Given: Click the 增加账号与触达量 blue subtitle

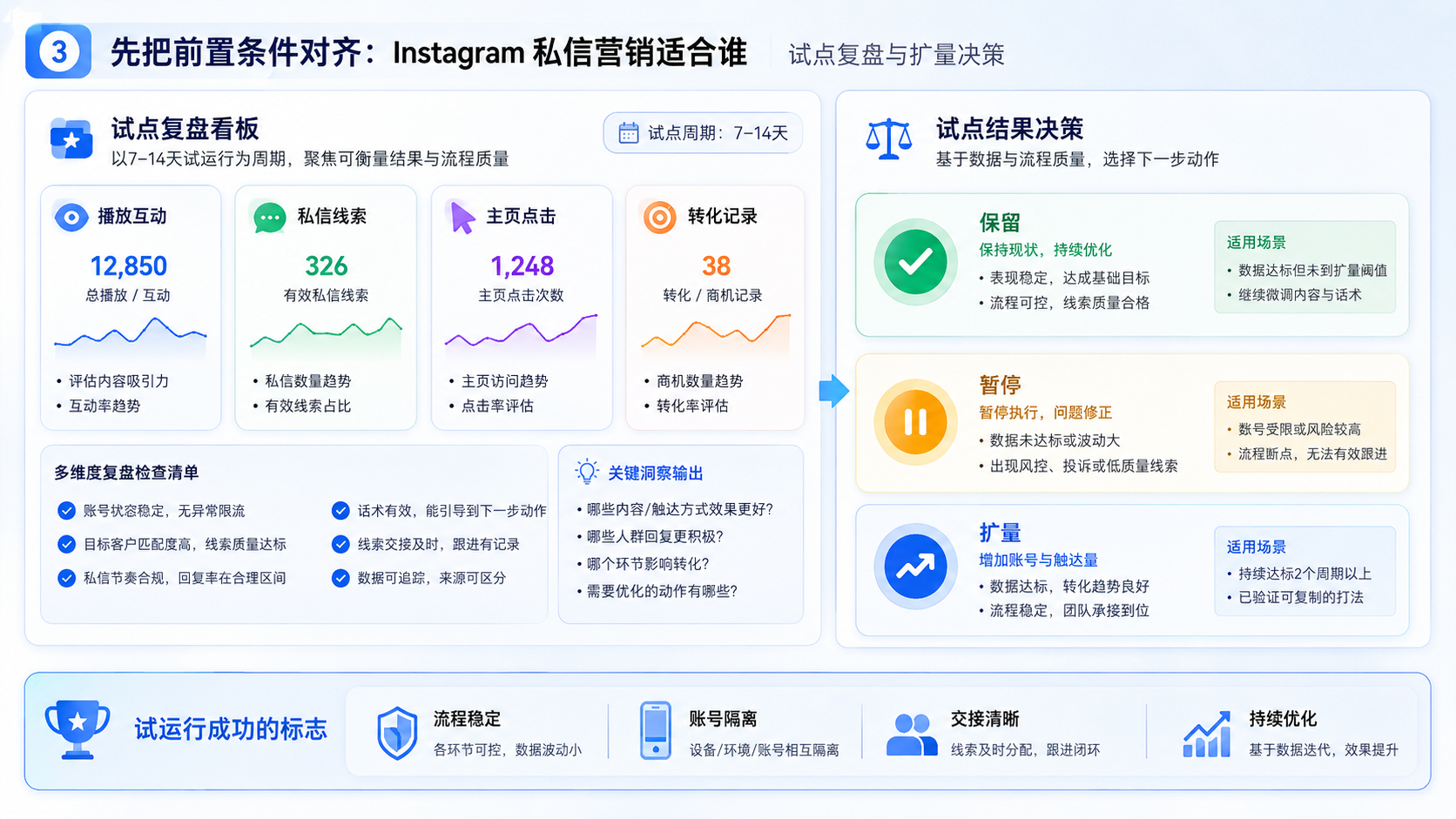Looking at the screenshot, I should (1038, 561).
